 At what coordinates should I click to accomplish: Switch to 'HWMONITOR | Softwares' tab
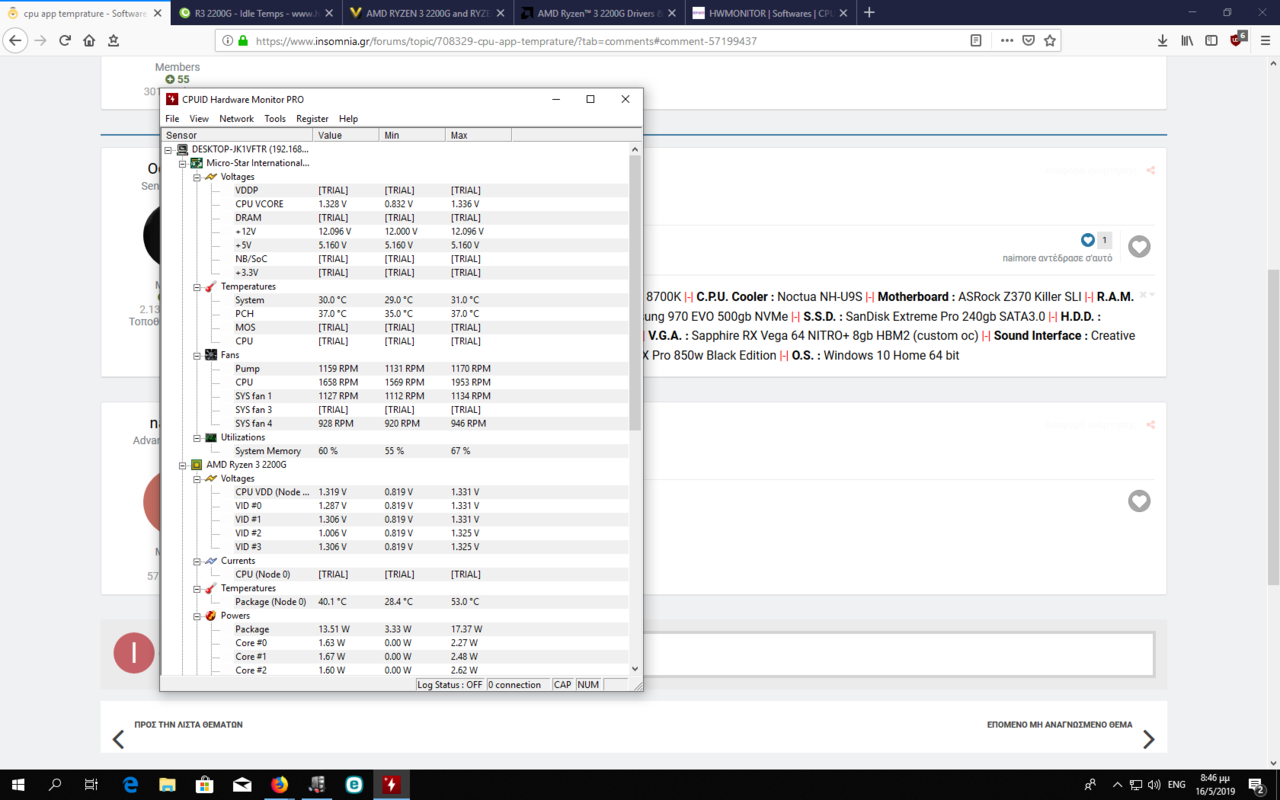(770, 13)
